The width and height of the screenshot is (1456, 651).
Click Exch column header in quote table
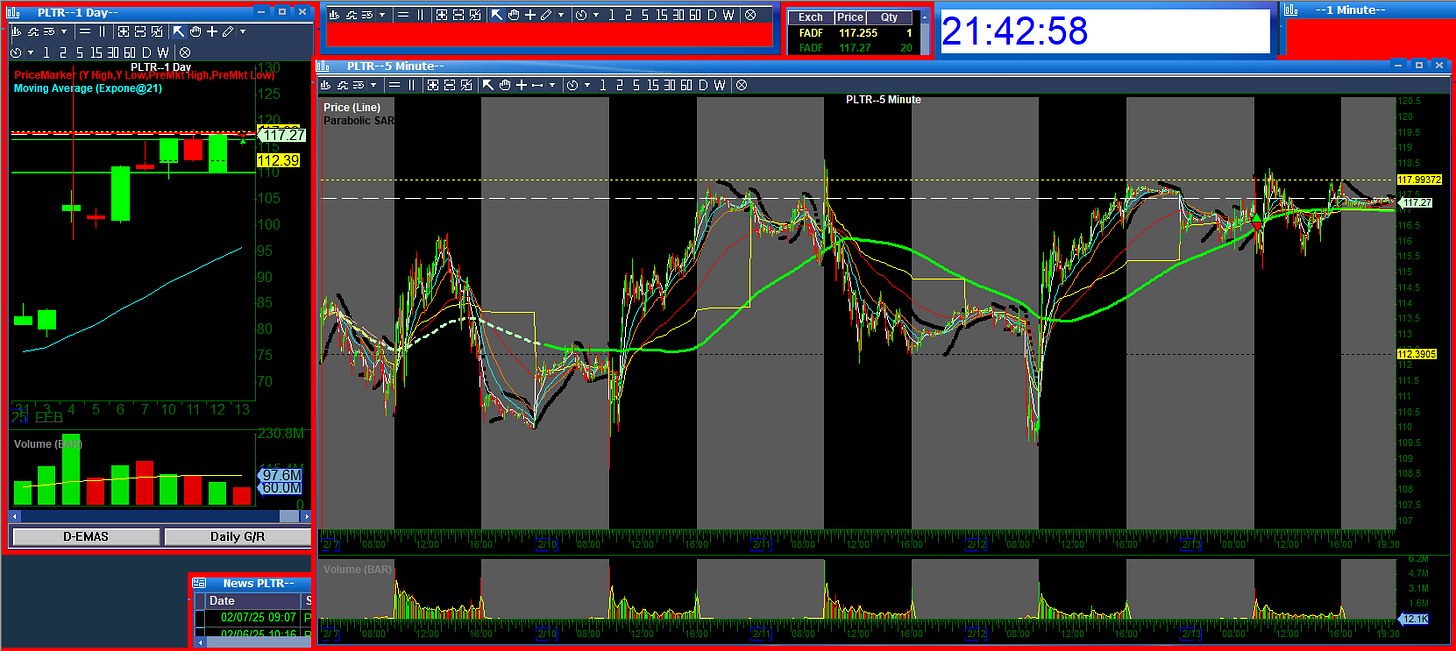pyautogui.click(x=811, y=18)
